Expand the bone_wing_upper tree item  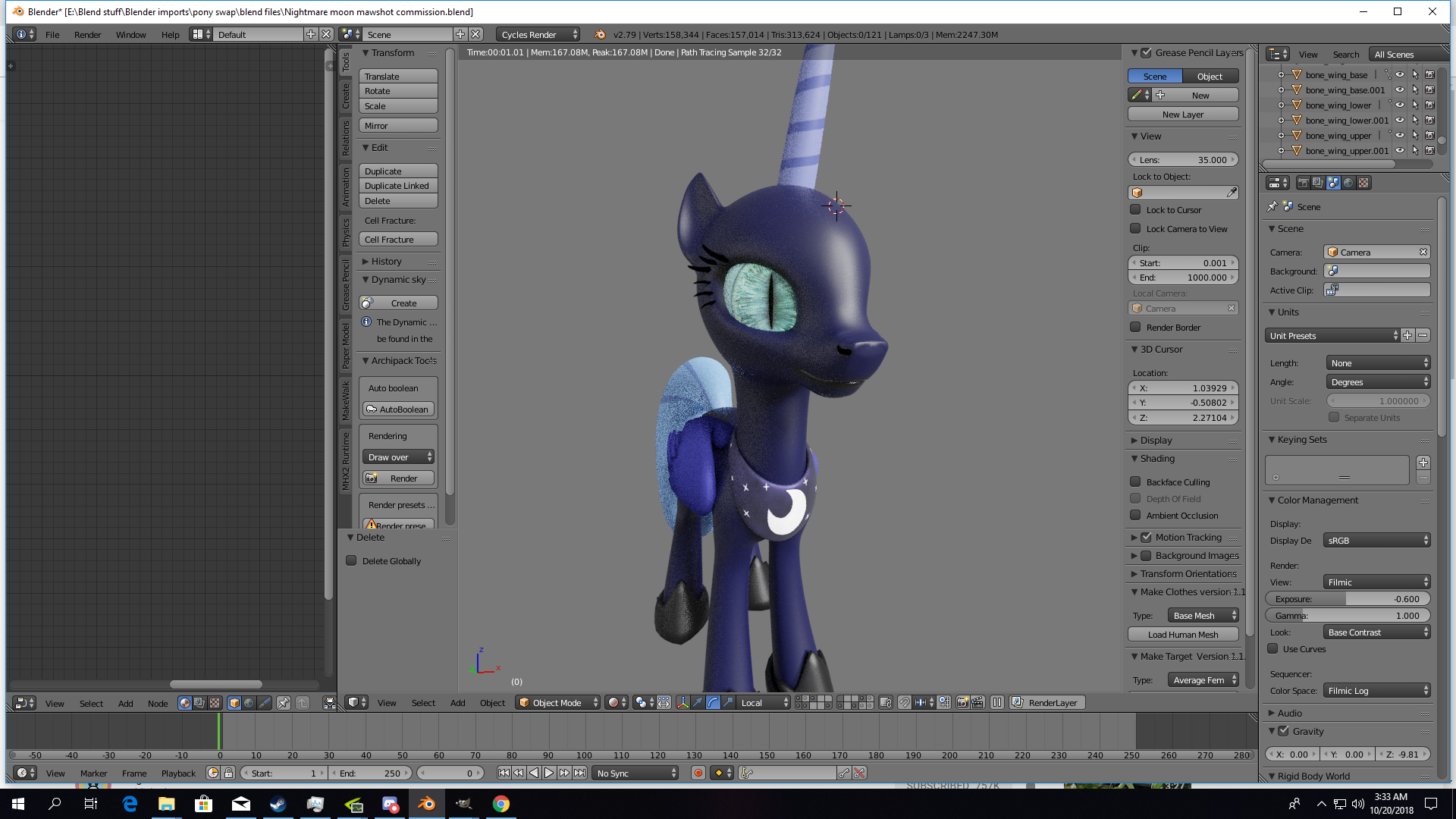[x=1282, y=135]
